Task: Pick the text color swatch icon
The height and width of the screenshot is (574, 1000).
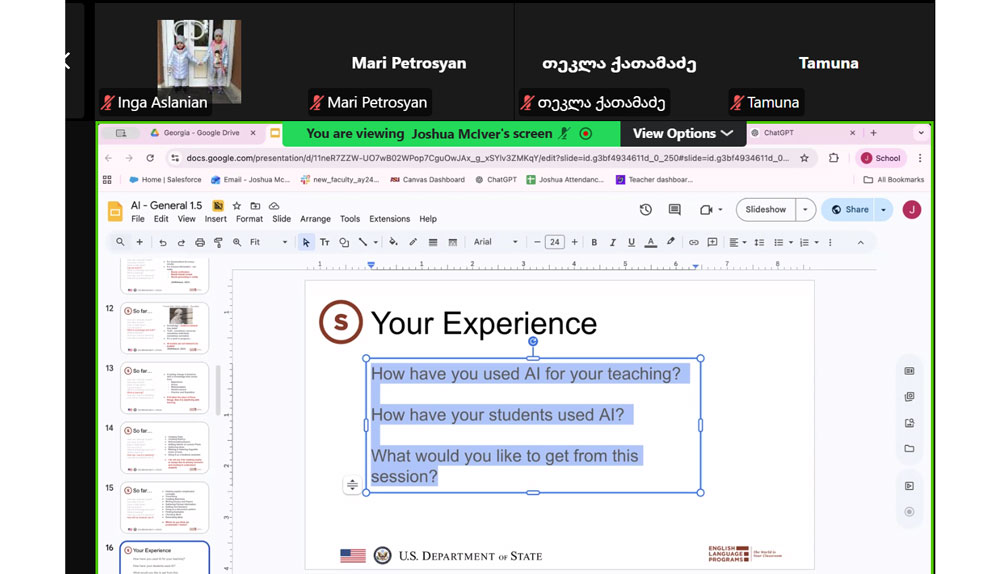Action: (x=651, y=242)
